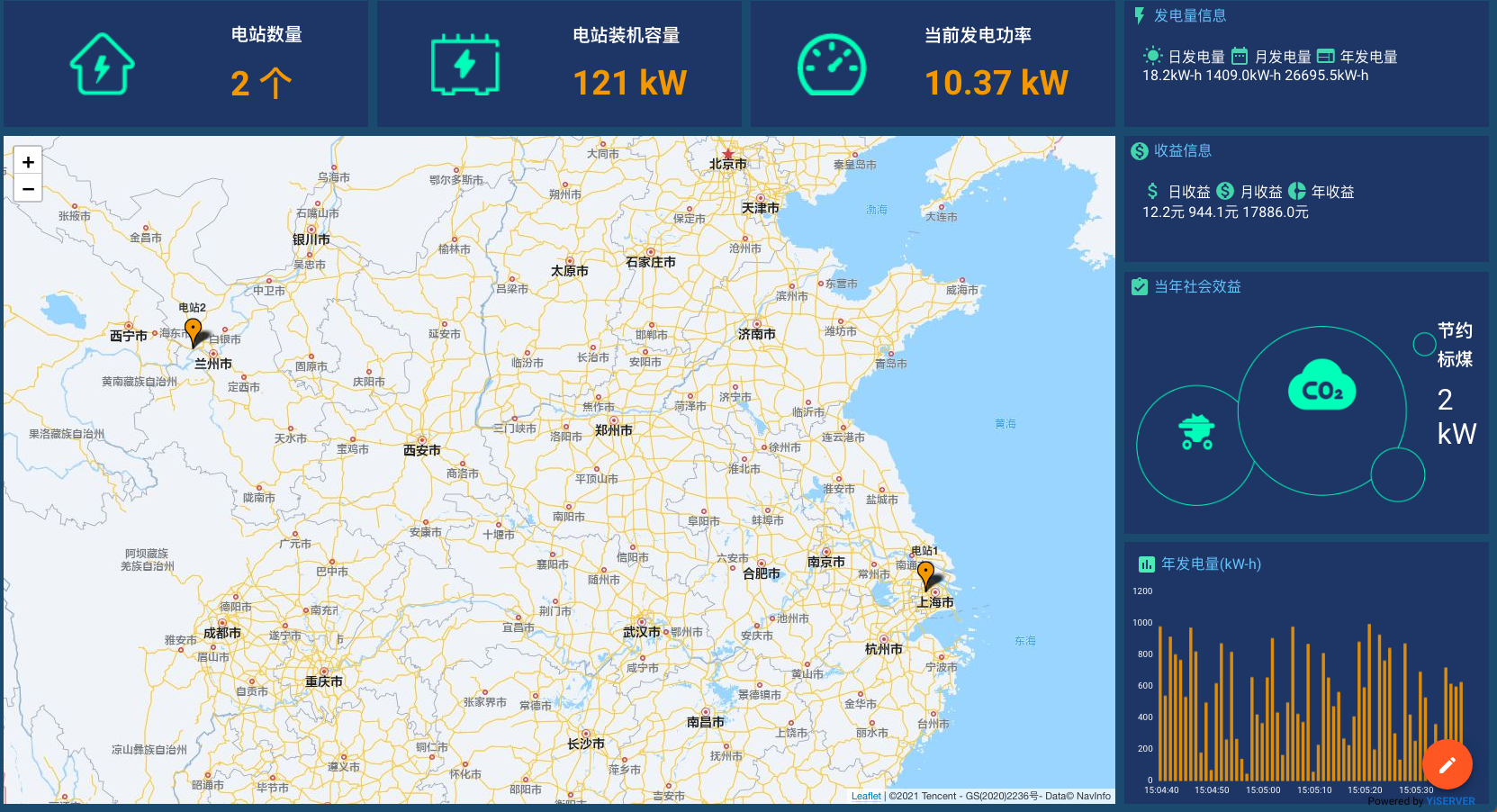1497x812 pixels.
Task: Select the 电站2 map marker near Lanzhou
Action: point(193,330)
